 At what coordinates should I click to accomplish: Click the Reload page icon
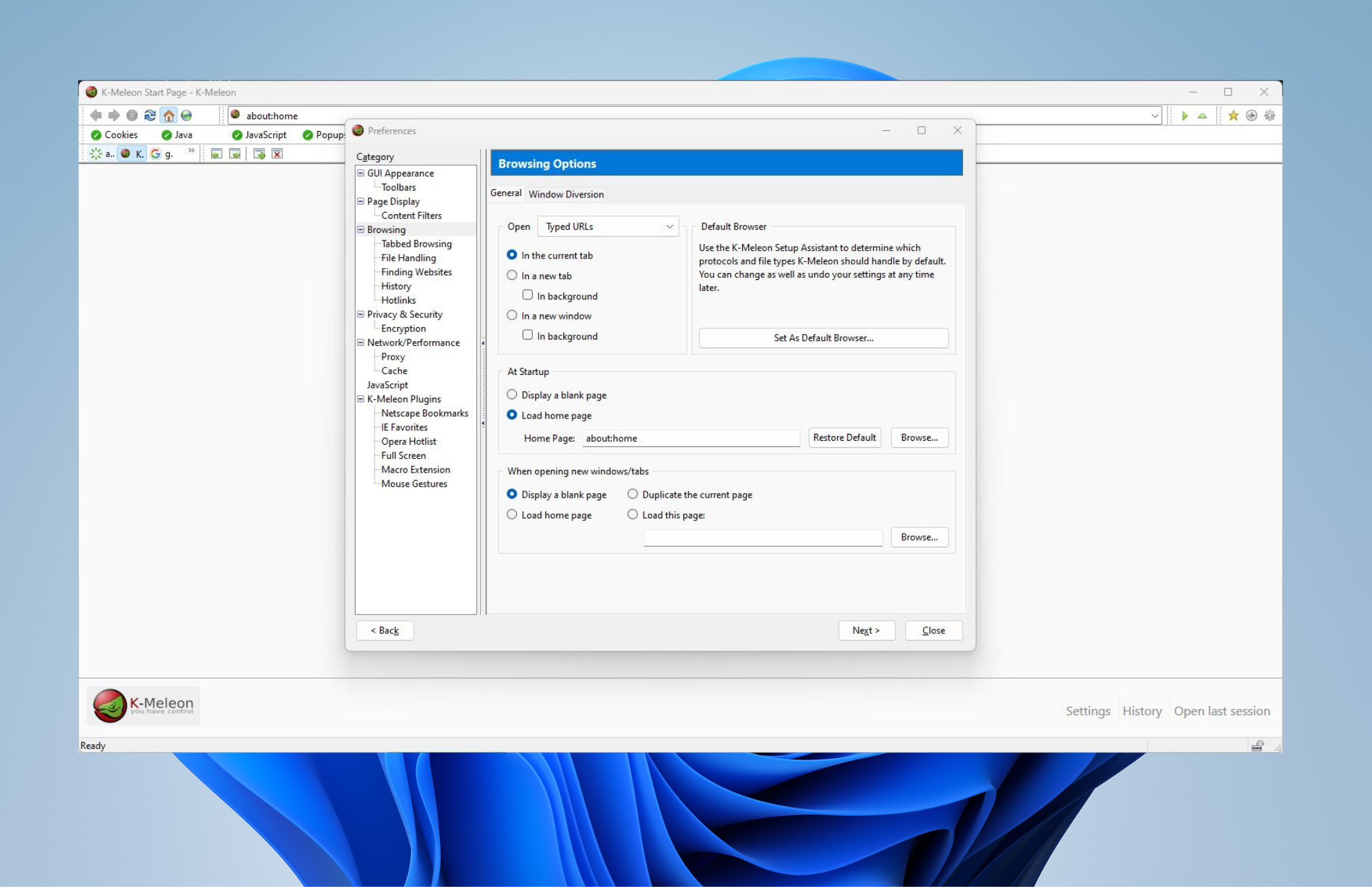[x=150, y=116]
